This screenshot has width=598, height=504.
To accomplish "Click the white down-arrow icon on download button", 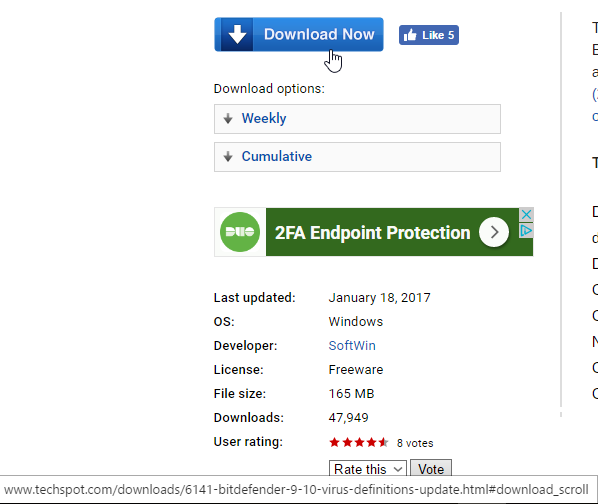I will click(237, 34).
